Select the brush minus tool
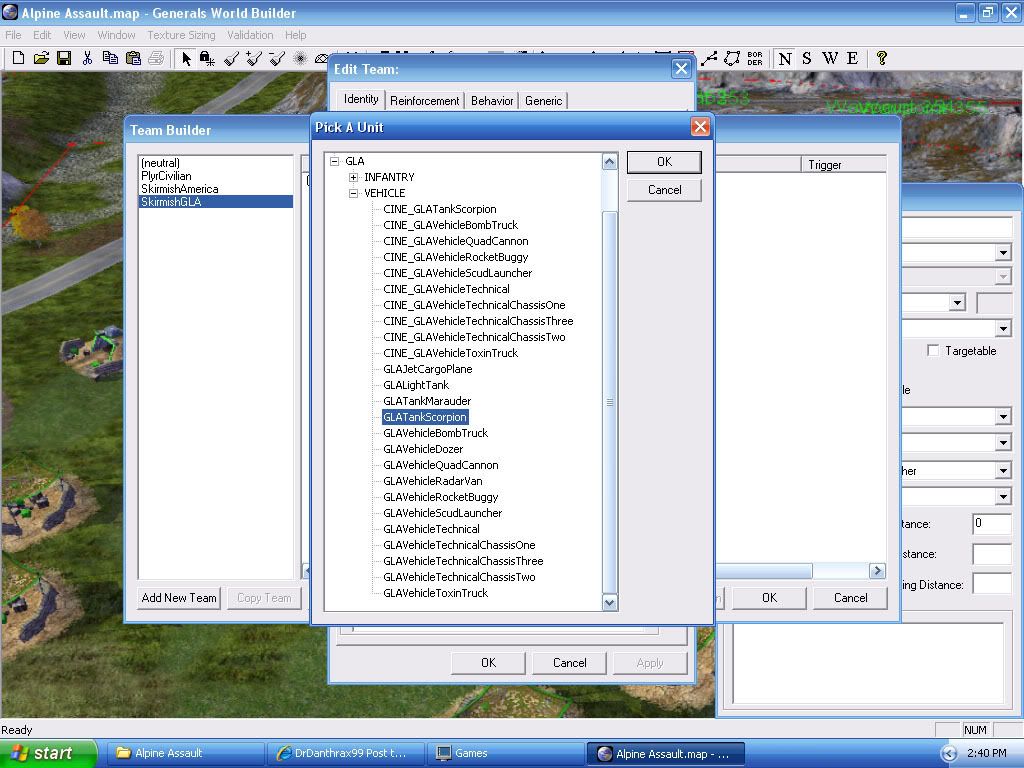Screen dimensions: 1024x768 tap(277, 59)
